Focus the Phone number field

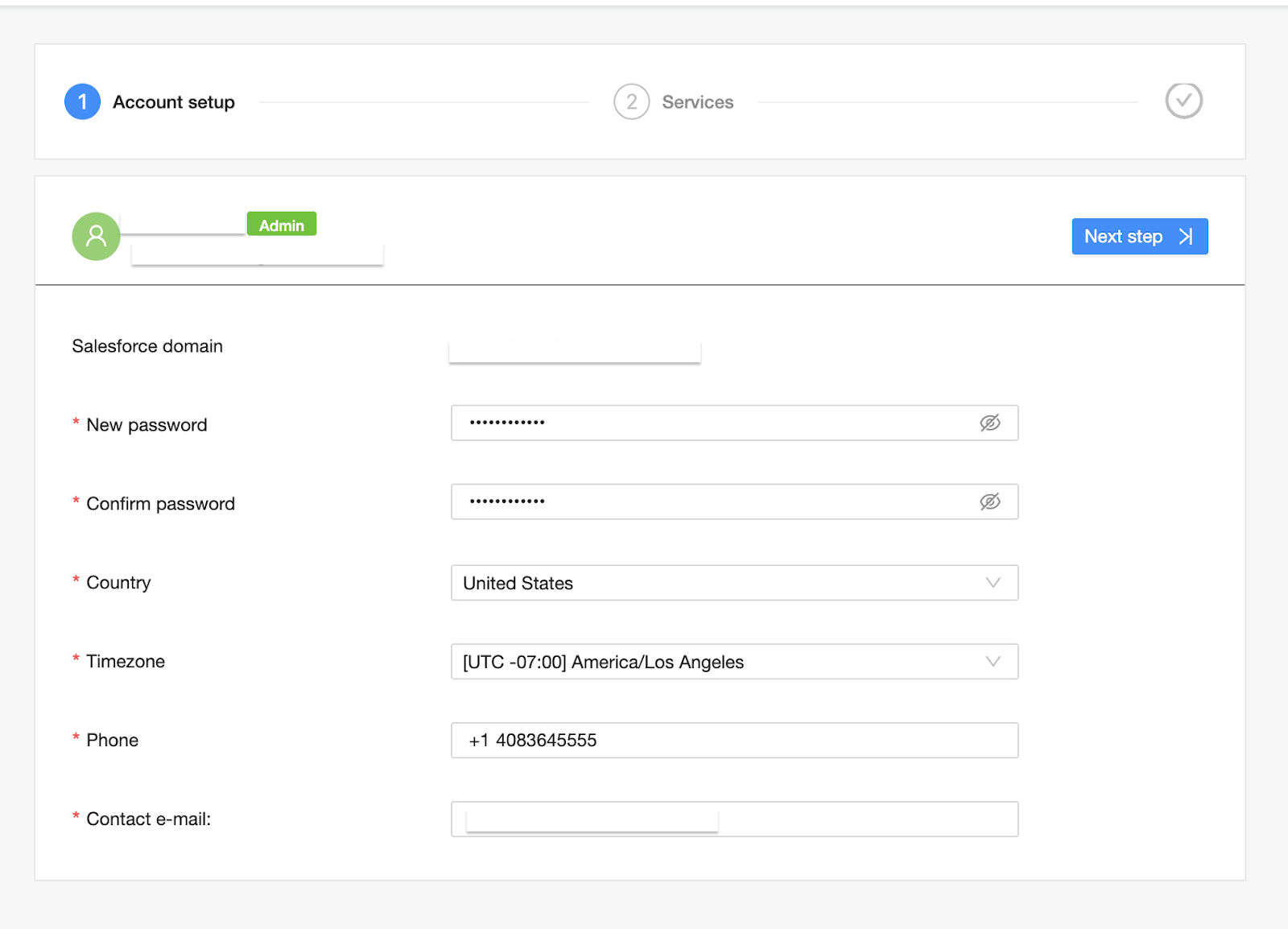point(733,741)
